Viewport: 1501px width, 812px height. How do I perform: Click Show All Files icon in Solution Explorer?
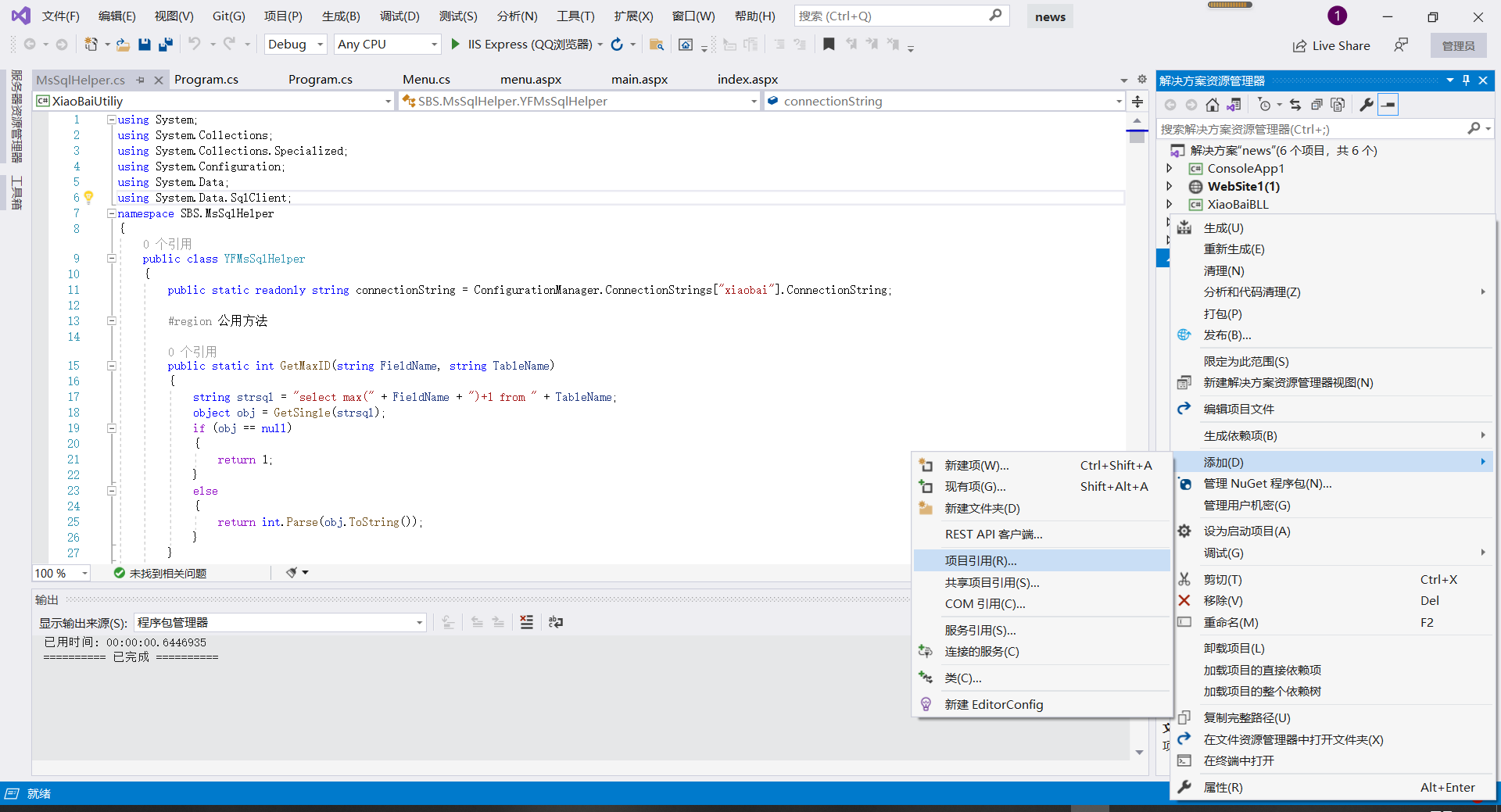tap(1338, 105)
